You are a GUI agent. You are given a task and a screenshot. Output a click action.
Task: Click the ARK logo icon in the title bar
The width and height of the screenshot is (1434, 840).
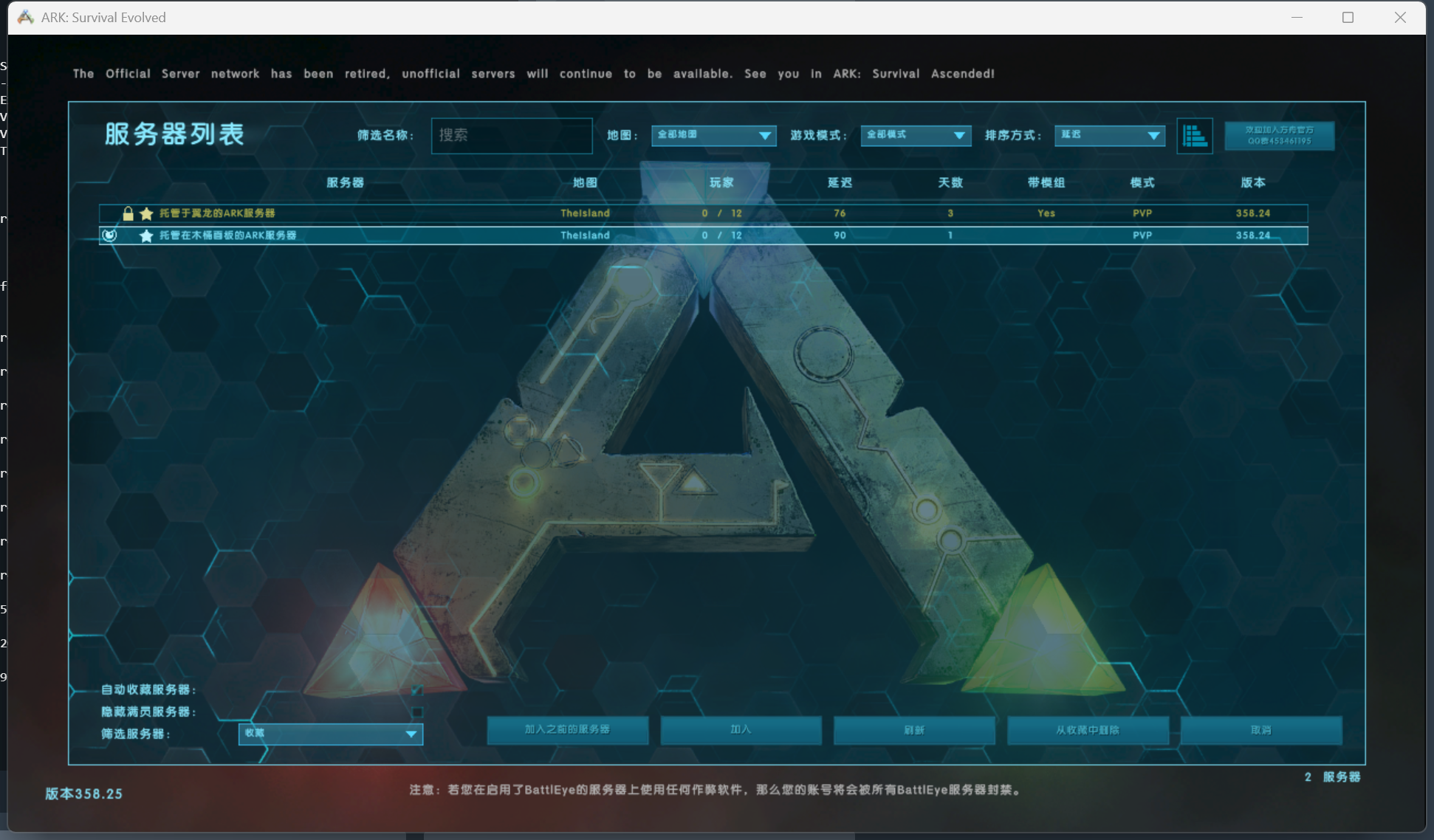point(25,17)
